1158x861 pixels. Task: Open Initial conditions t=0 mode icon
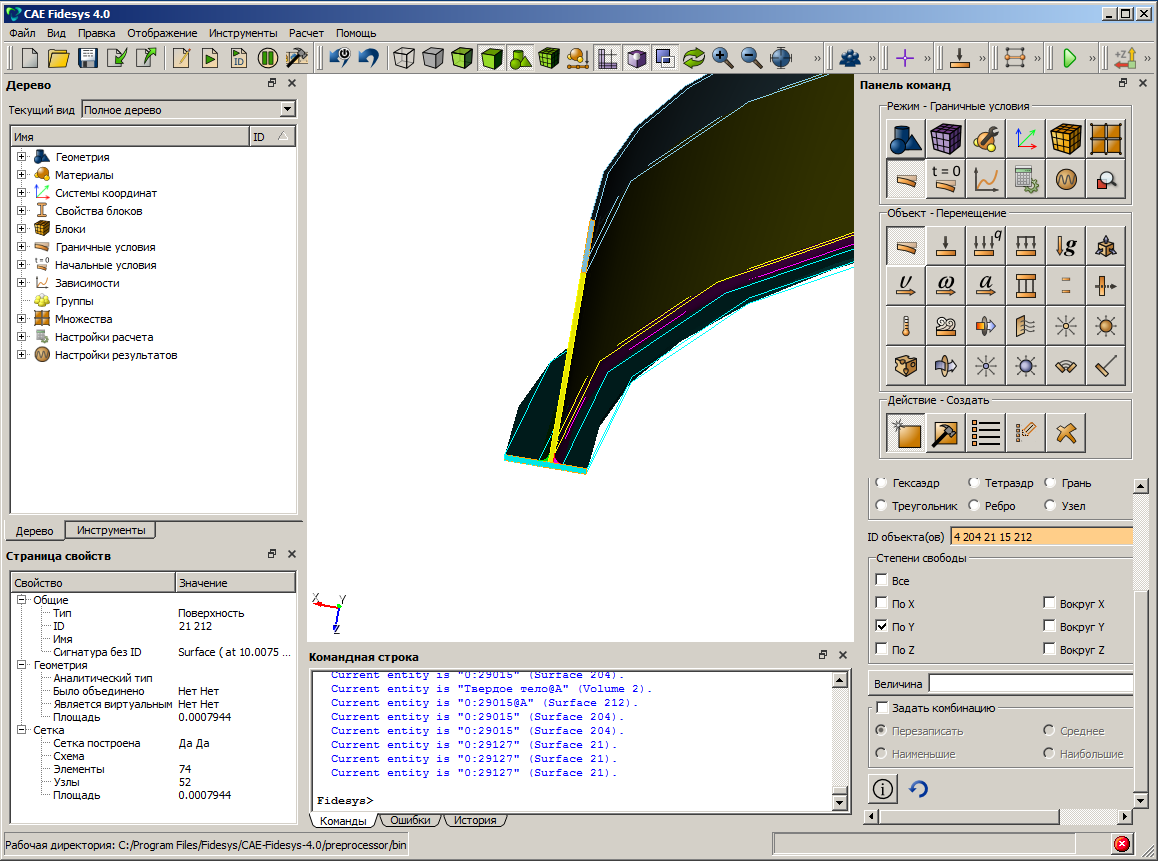click(x=945, y=178)
